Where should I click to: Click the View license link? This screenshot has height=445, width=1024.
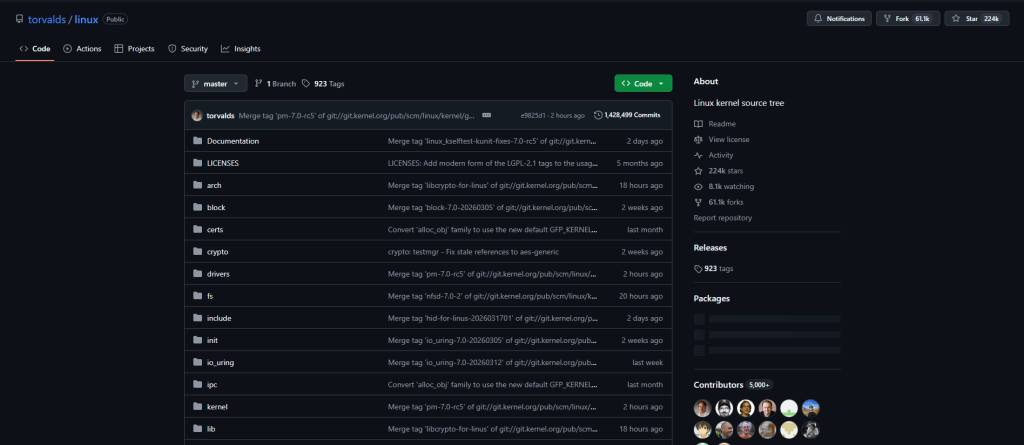coord(729,139)
